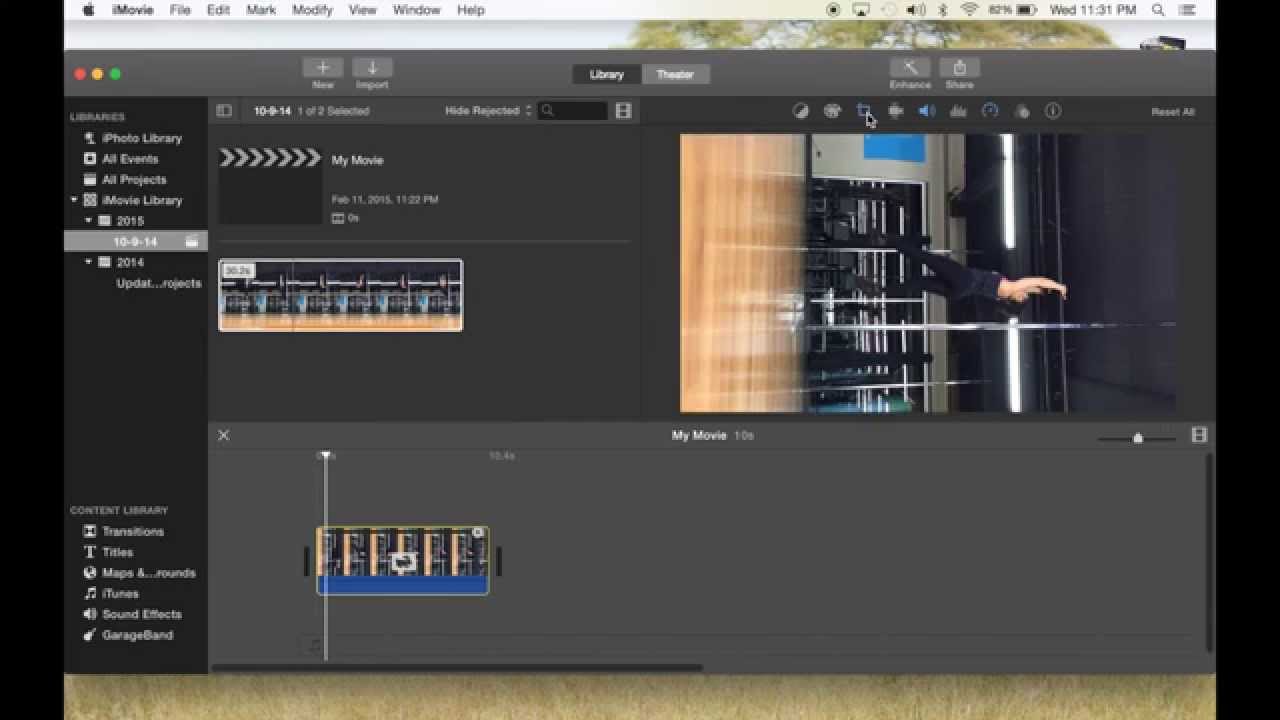Open the Volume adjustment speaker icon
1280x720 pixels.
pyautogui.click(x=927, y=111)
